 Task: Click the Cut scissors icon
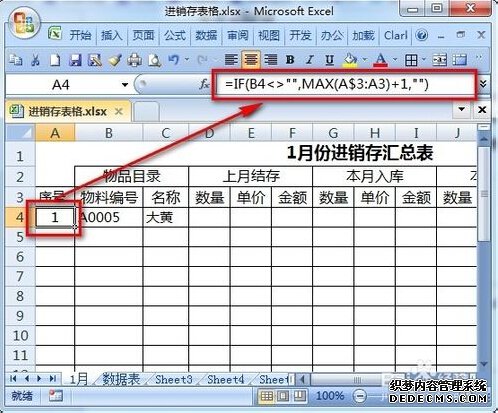35,60
